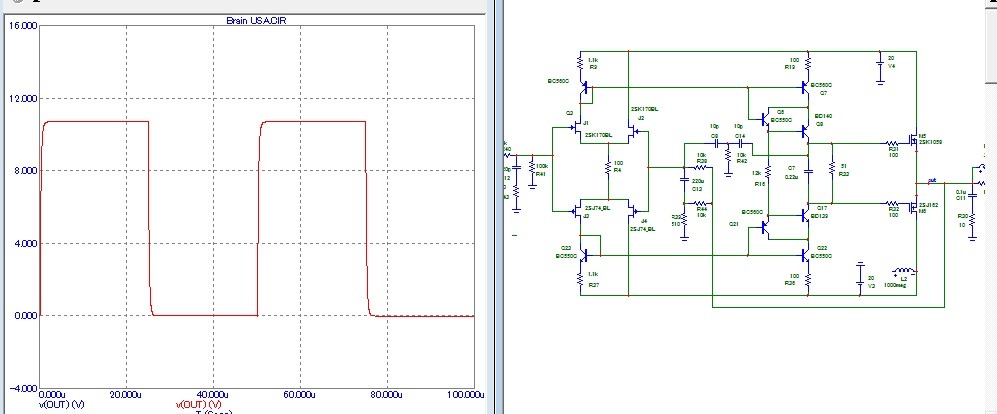Select resistor R3 (1.1k) in schematic
The image size is (997, 414).
(x=580, y=62)
